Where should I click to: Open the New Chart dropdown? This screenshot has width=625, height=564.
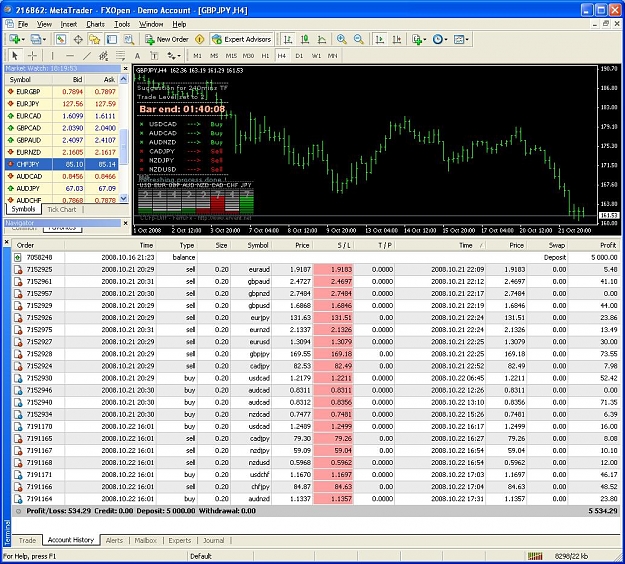(17, 39)
